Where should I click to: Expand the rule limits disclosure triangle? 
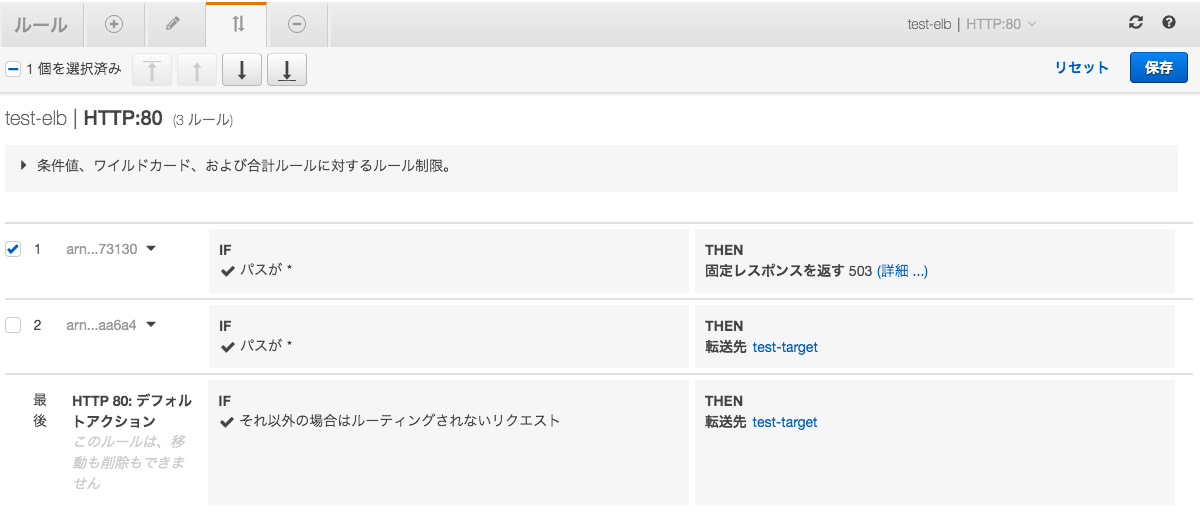coord(24,165)
